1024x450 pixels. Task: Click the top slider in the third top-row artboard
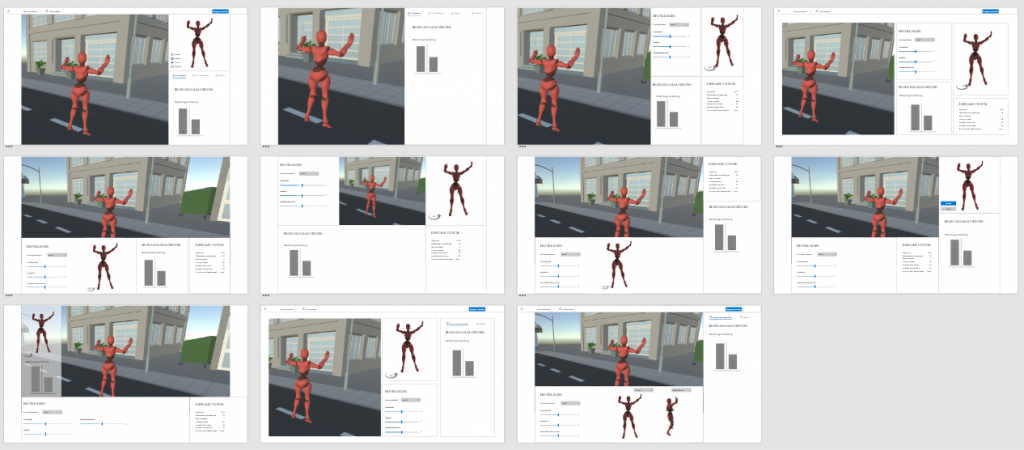(x=670, y=36)
